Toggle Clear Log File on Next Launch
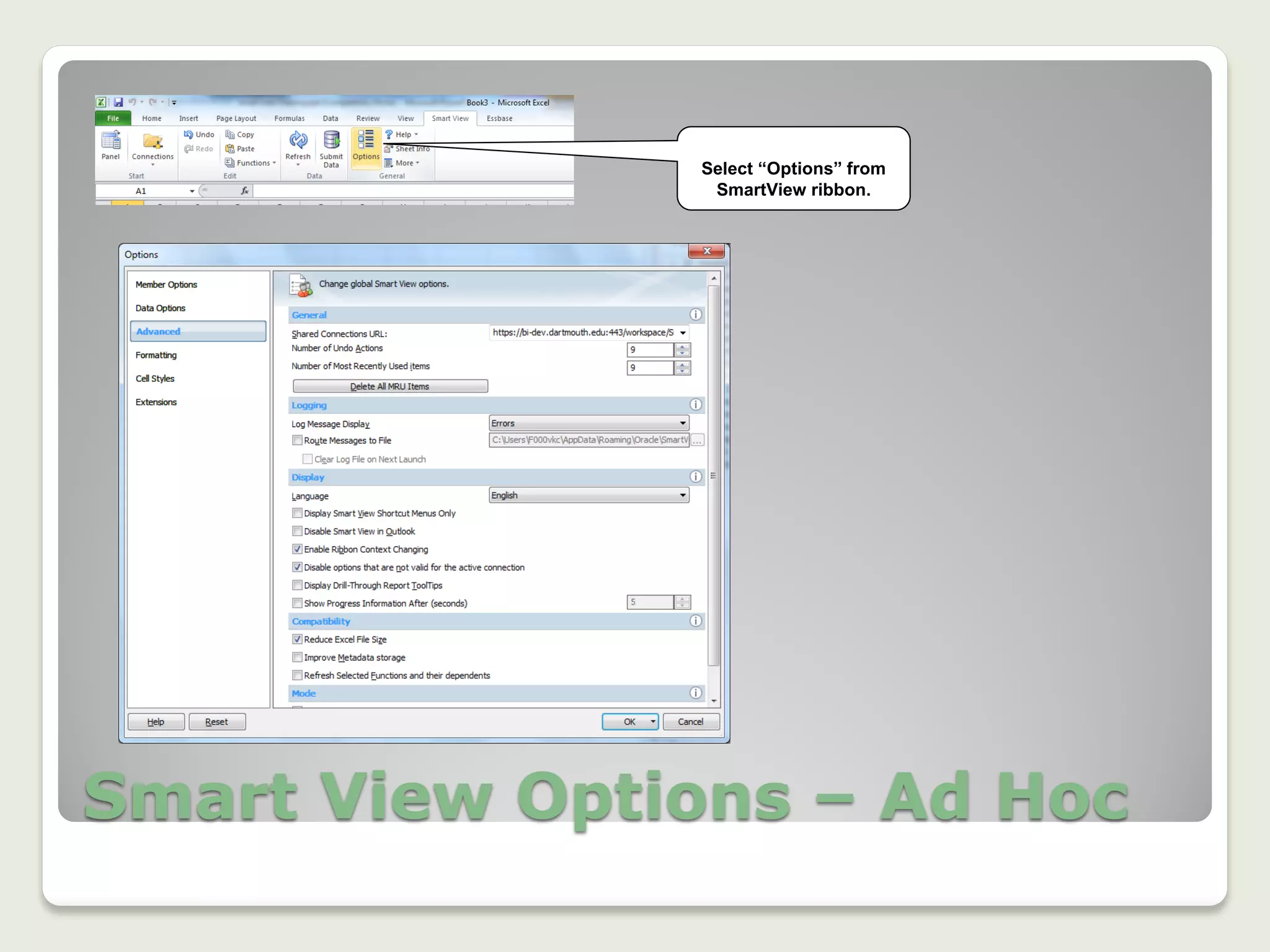Viewport: 1270px width, 952px height. [308, 459]
